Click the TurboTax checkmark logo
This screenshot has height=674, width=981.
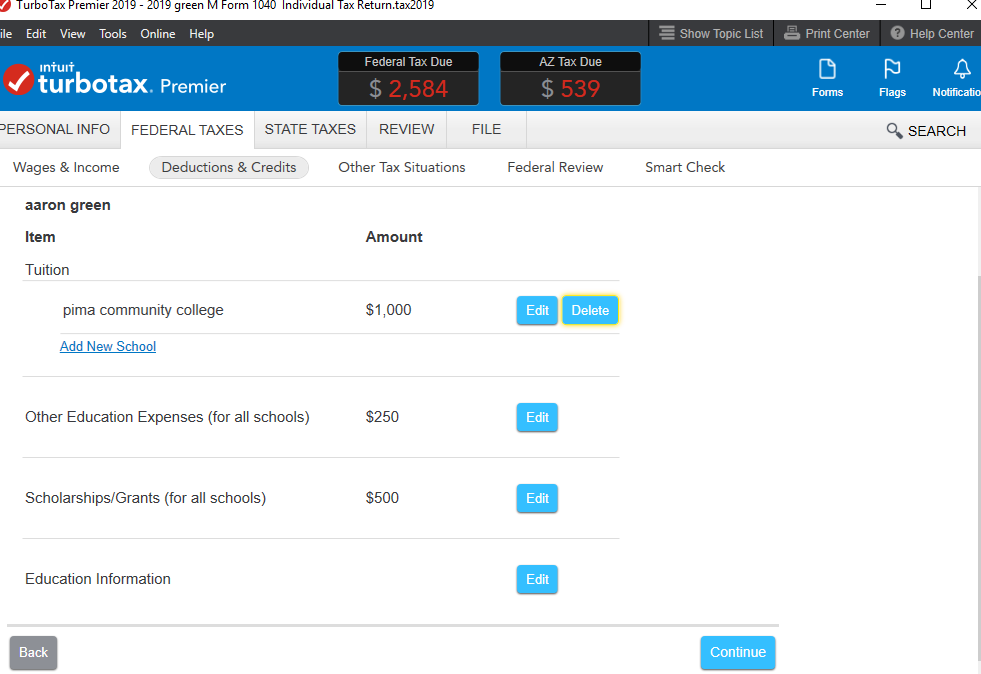tap(18, 80)
